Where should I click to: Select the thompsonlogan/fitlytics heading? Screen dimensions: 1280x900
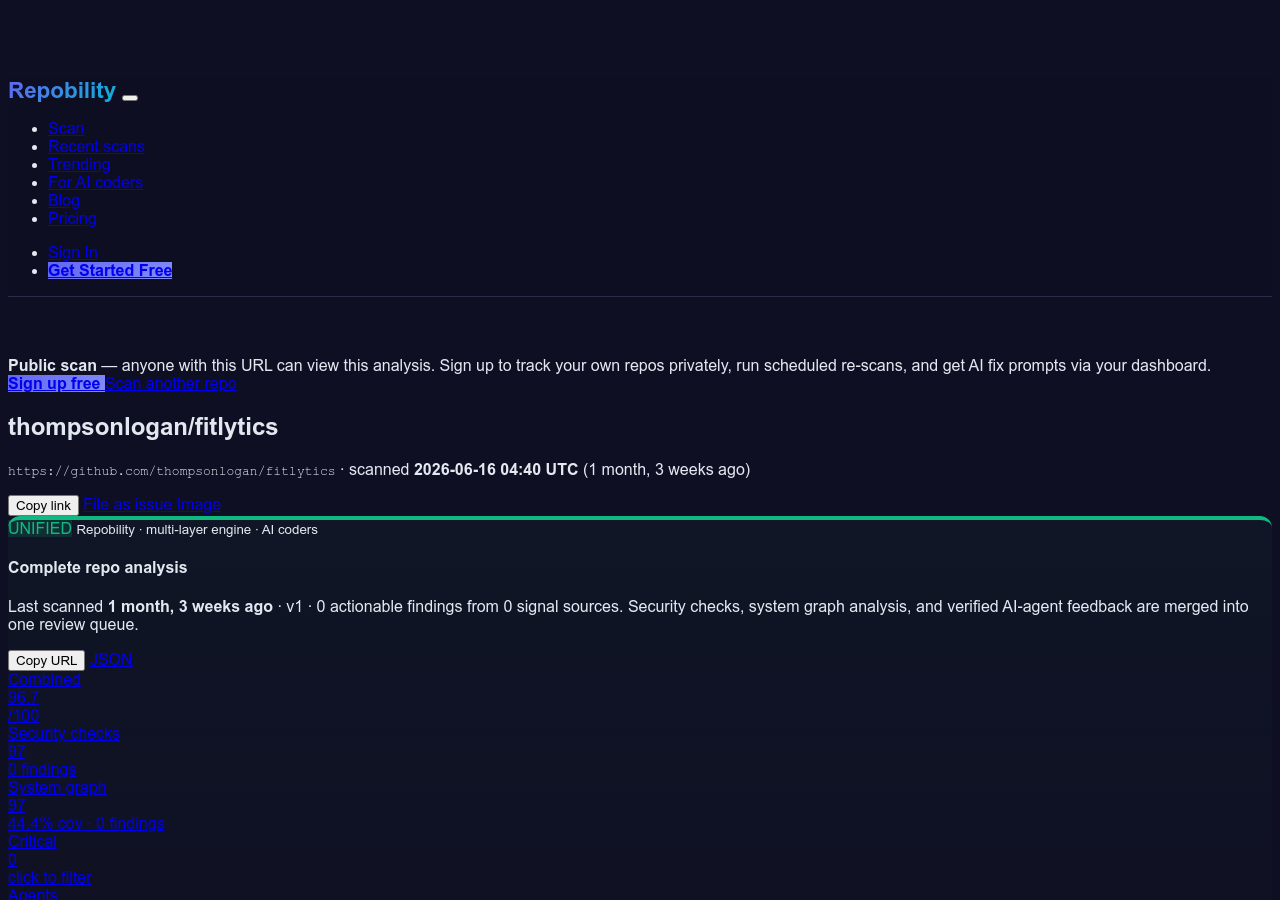click(143, 427)
